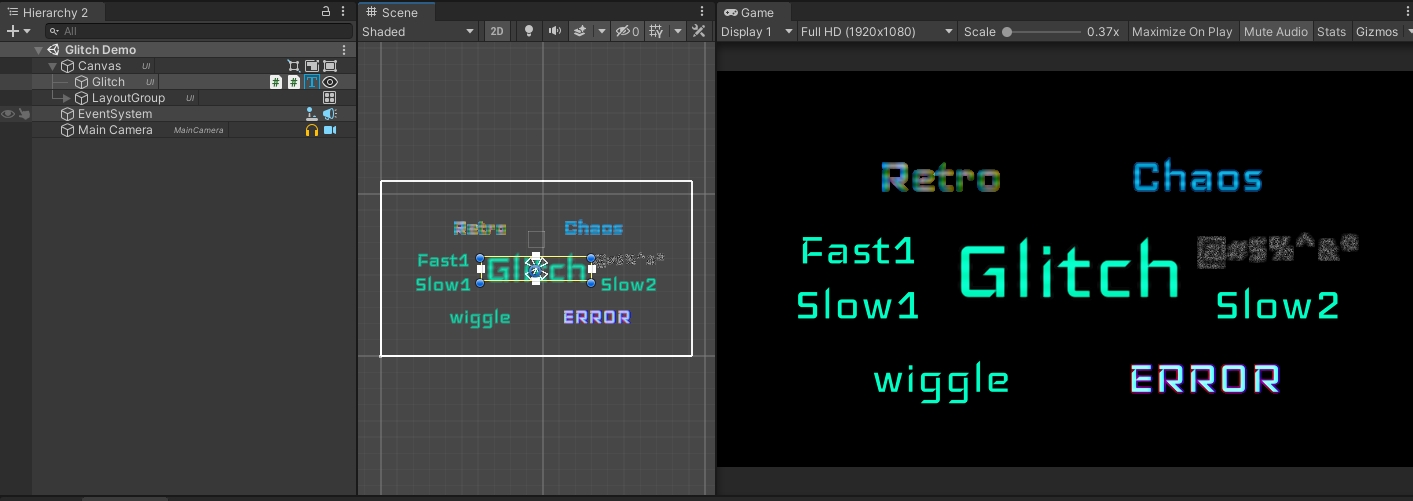The width and height of the screenshot is (1413, 501).
Task: Toggle Mute Audio in Game view
Action: 1275,31
